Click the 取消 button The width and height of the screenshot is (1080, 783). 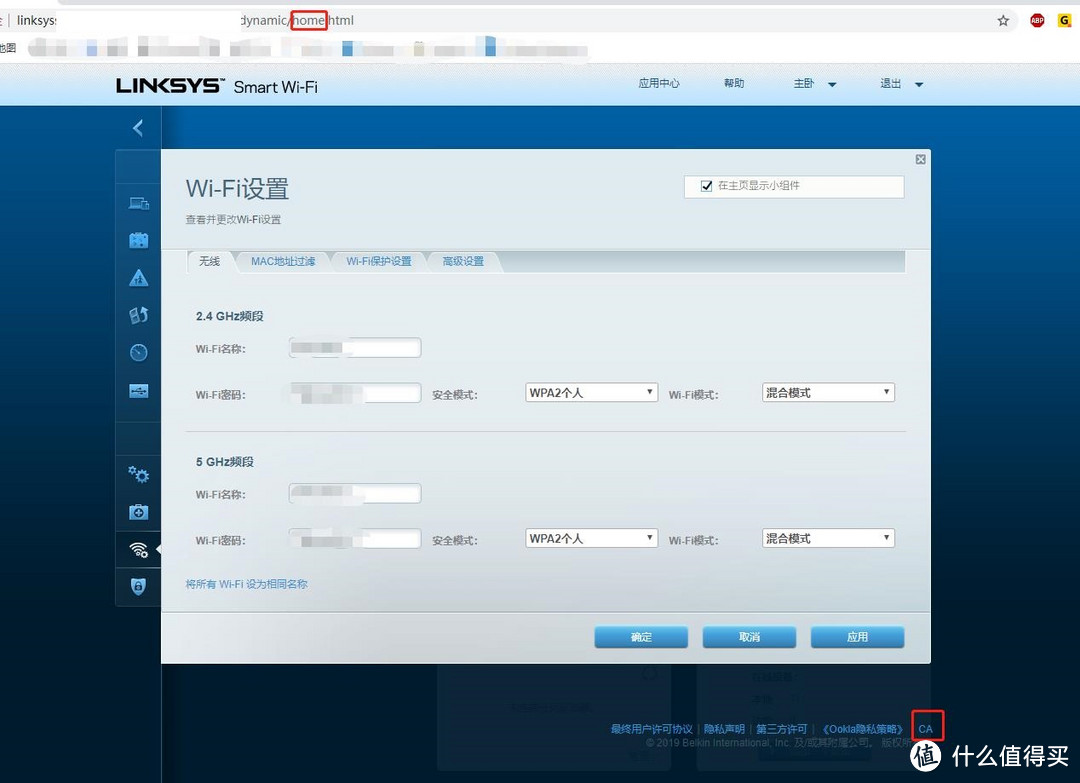(749, 637)
